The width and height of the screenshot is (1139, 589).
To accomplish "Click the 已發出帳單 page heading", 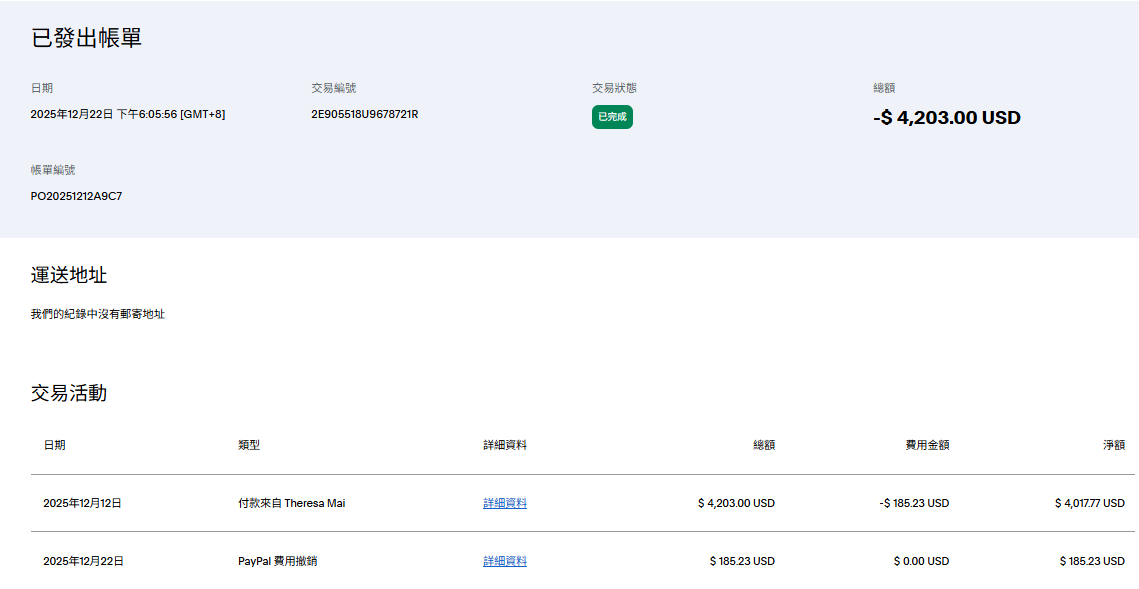I will pos(86,38).
